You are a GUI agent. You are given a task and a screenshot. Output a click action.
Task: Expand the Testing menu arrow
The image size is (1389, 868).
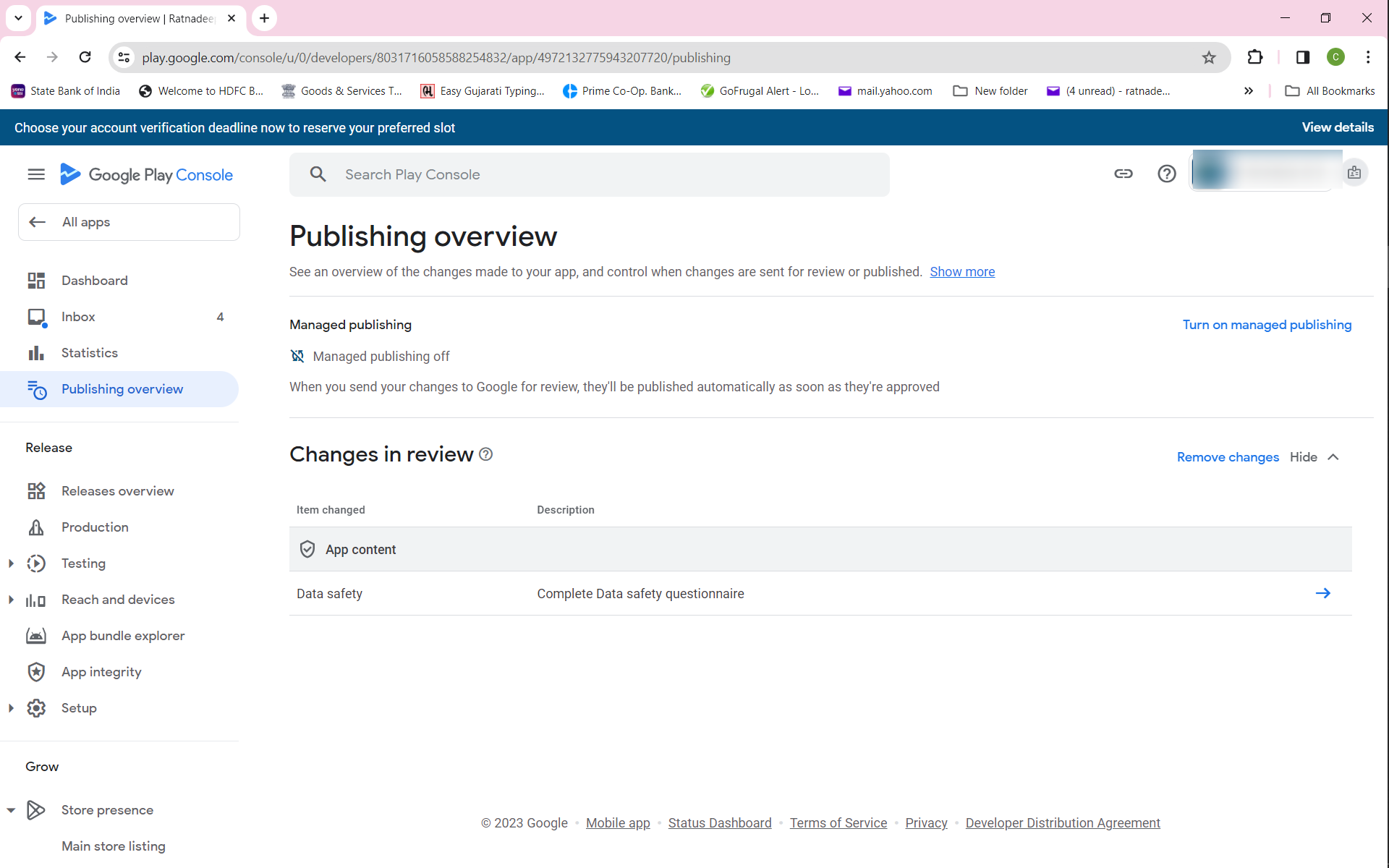(x=11, y=563)
